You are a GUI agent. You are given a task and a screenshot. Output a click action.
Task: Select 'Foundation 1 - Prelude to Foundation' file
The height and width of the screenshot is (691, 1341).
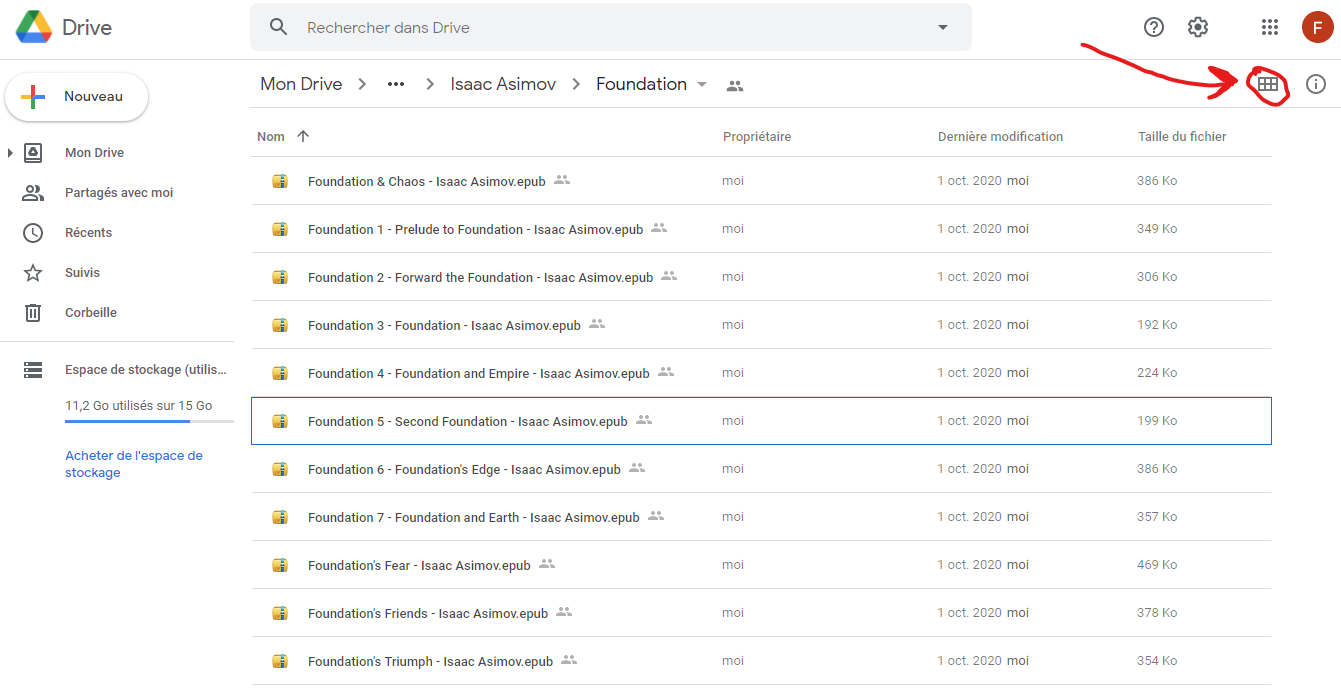pos(761,229)
